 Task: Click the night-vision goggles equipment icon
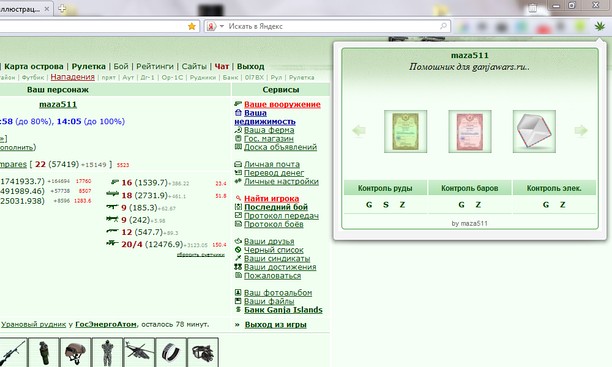(x=203, y=353)
